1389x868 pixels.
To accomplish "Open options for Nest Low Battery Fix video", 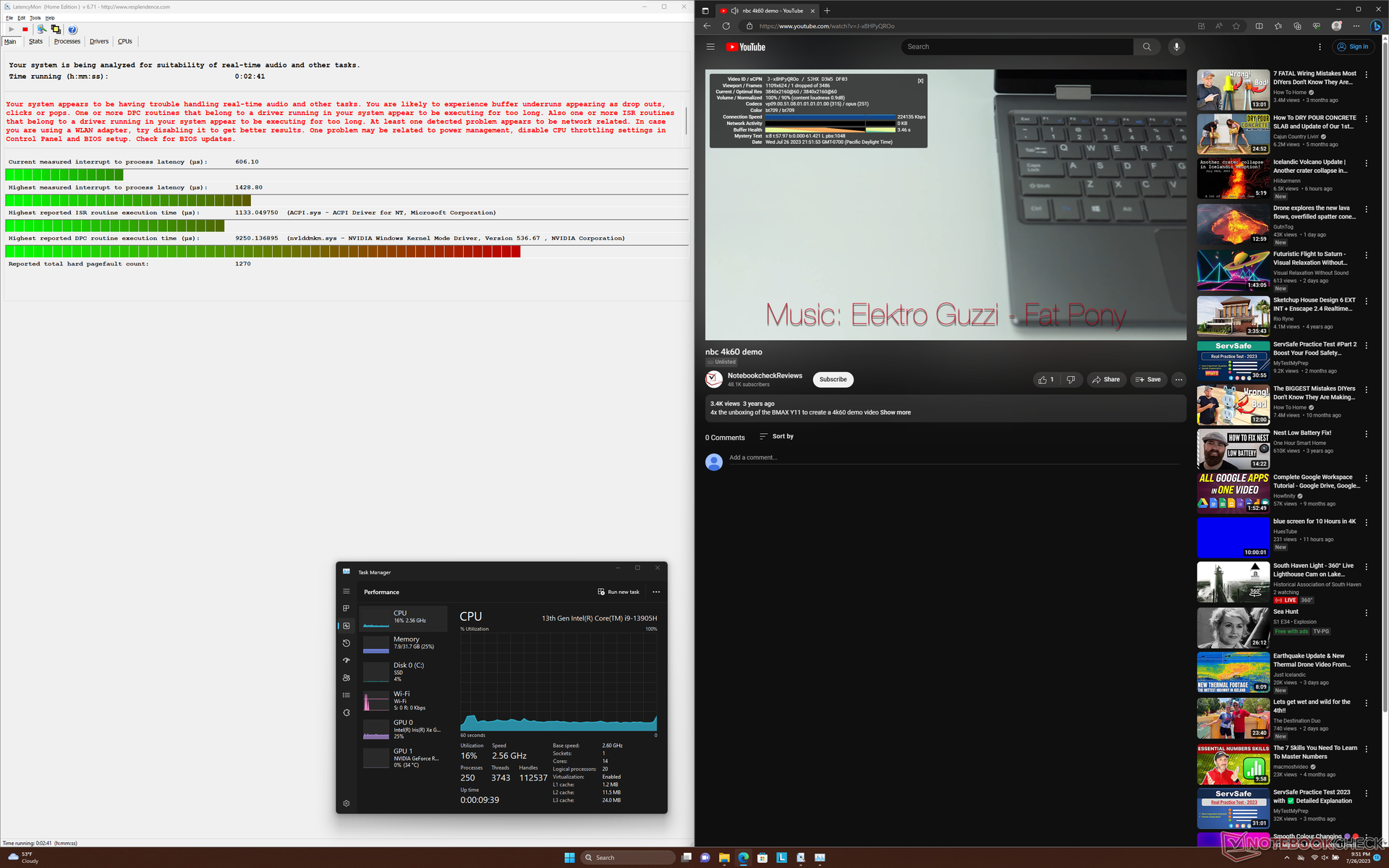I will tap(1366, 434).
